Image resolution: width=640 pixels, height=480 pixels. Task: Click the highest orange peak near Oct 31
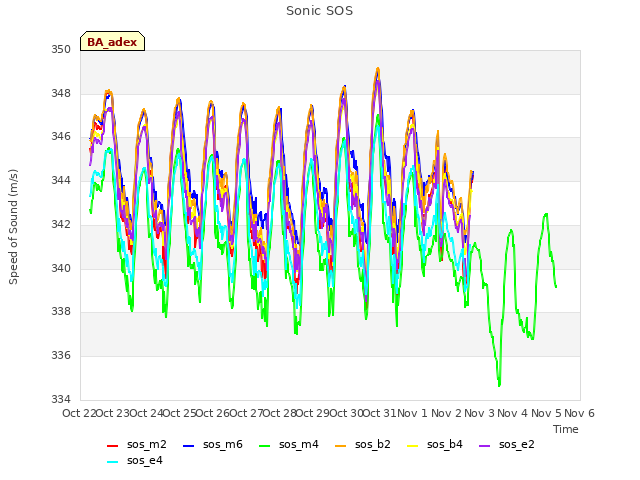point(378,69)
